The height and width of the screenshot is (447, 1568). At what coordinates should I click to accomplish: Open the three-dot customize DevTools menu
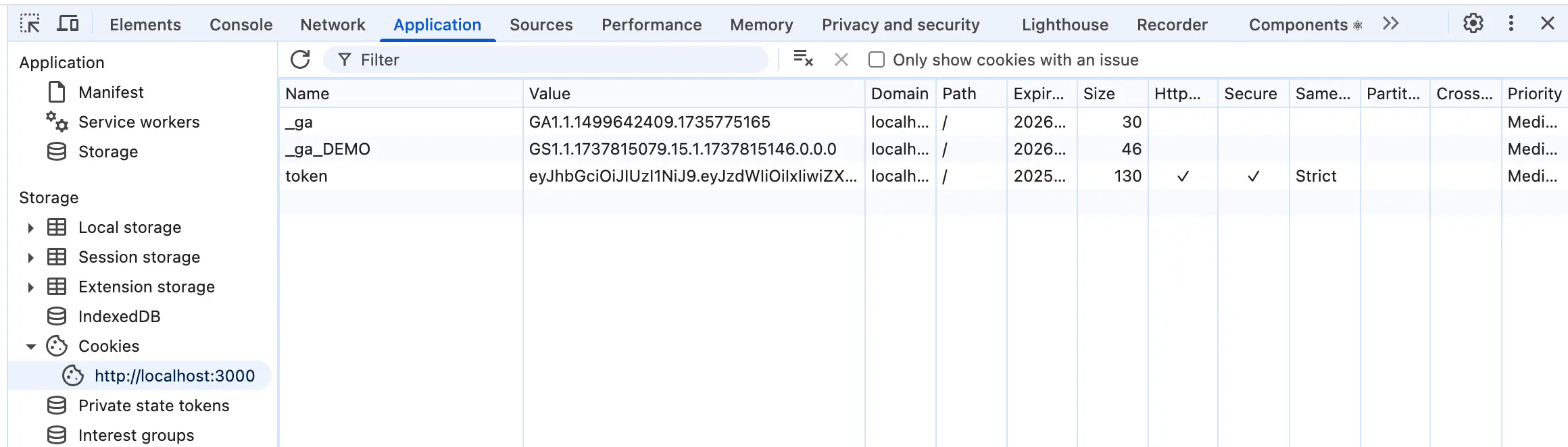coord(1511,24)
